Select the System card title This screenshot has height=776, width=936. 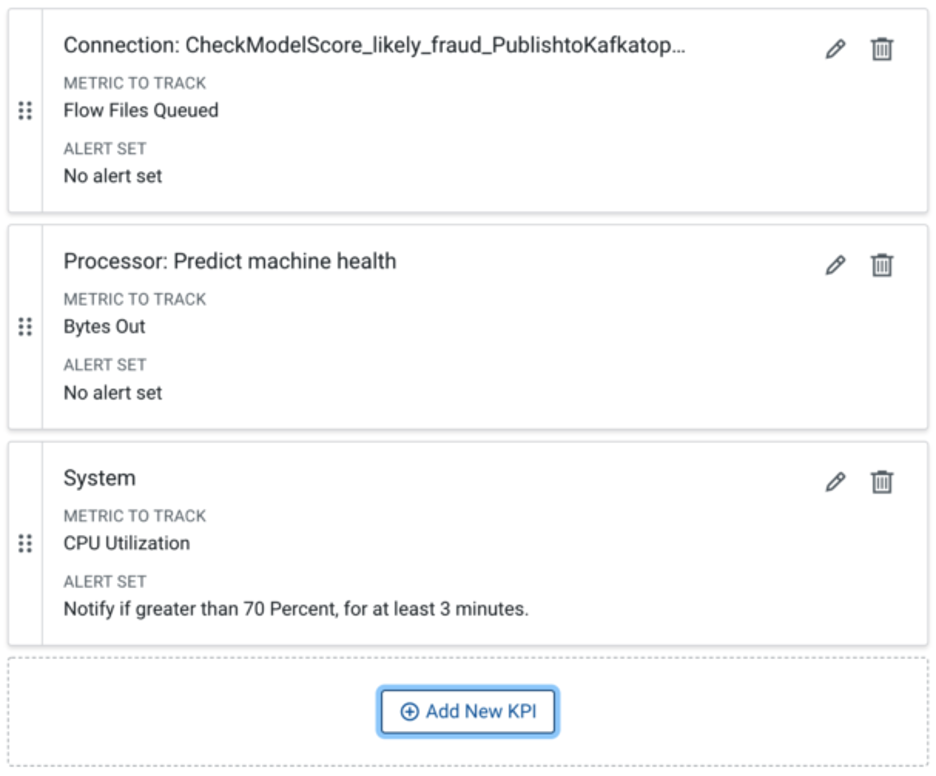(100, 478)
